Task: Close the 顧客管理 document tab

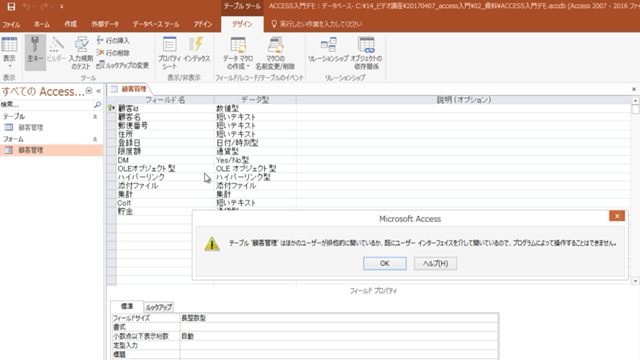Action: pyautogui.click(x=633, y=89)
